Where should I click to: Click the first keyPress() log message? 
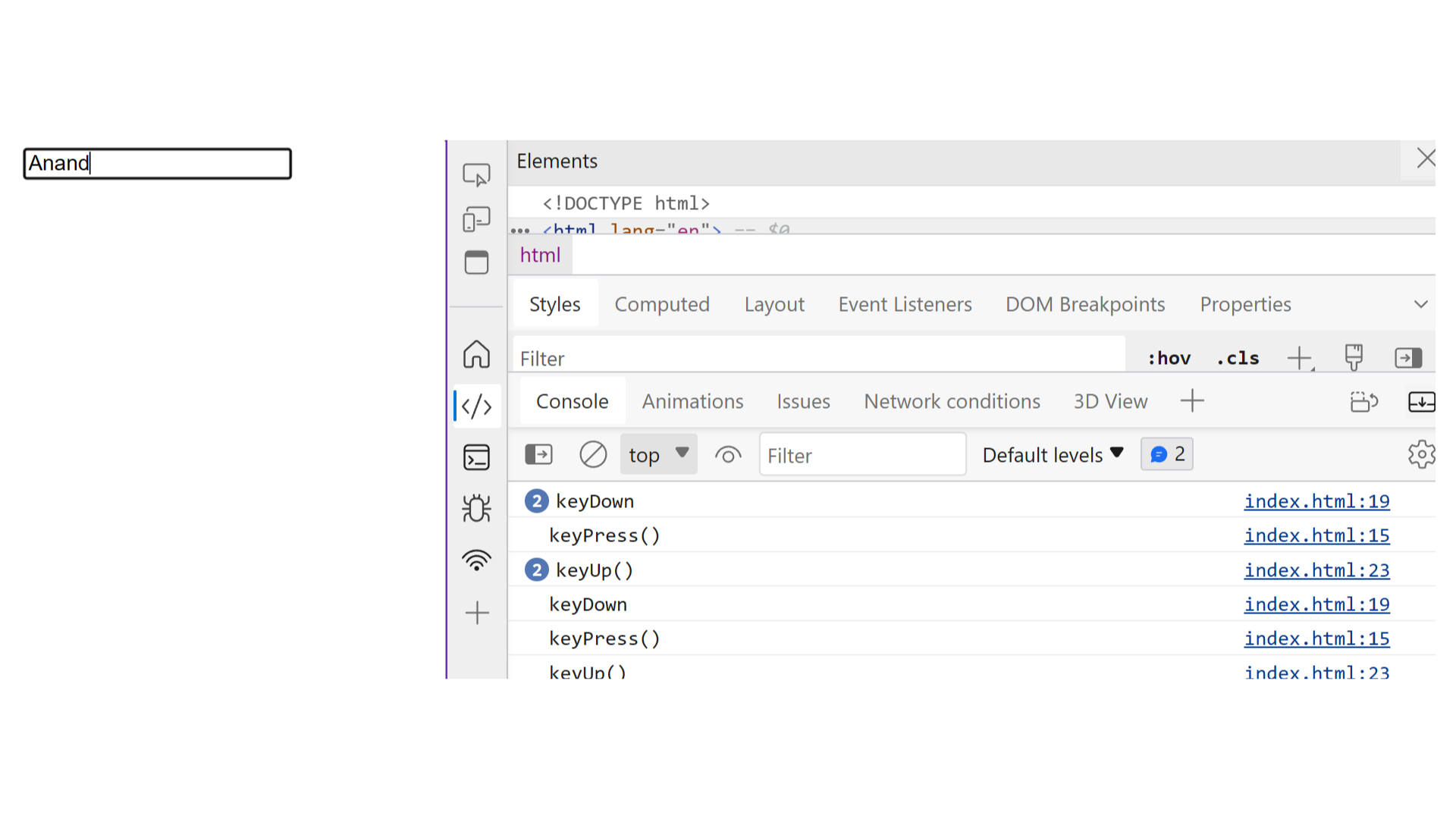pyautogui.click(x=604, y=535)
